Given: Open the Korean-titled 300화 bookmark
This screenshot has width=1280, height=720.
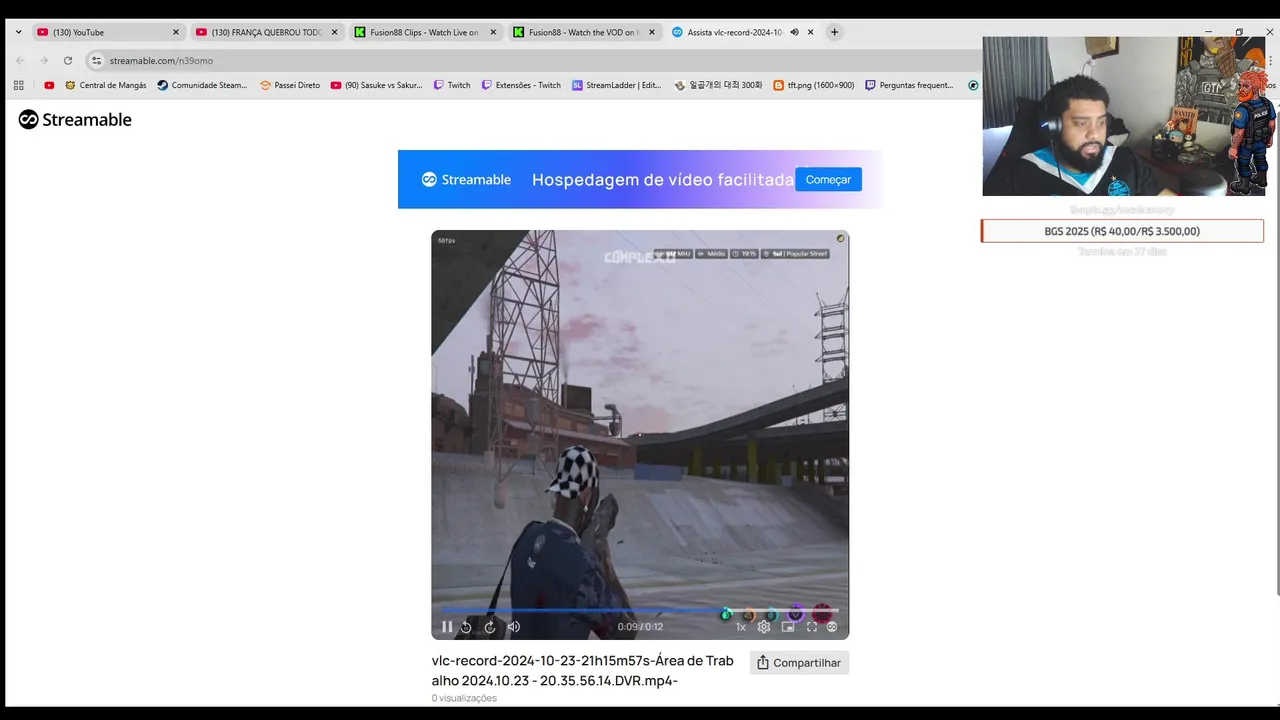Looking at the screenshot, I should pos(718,85).
